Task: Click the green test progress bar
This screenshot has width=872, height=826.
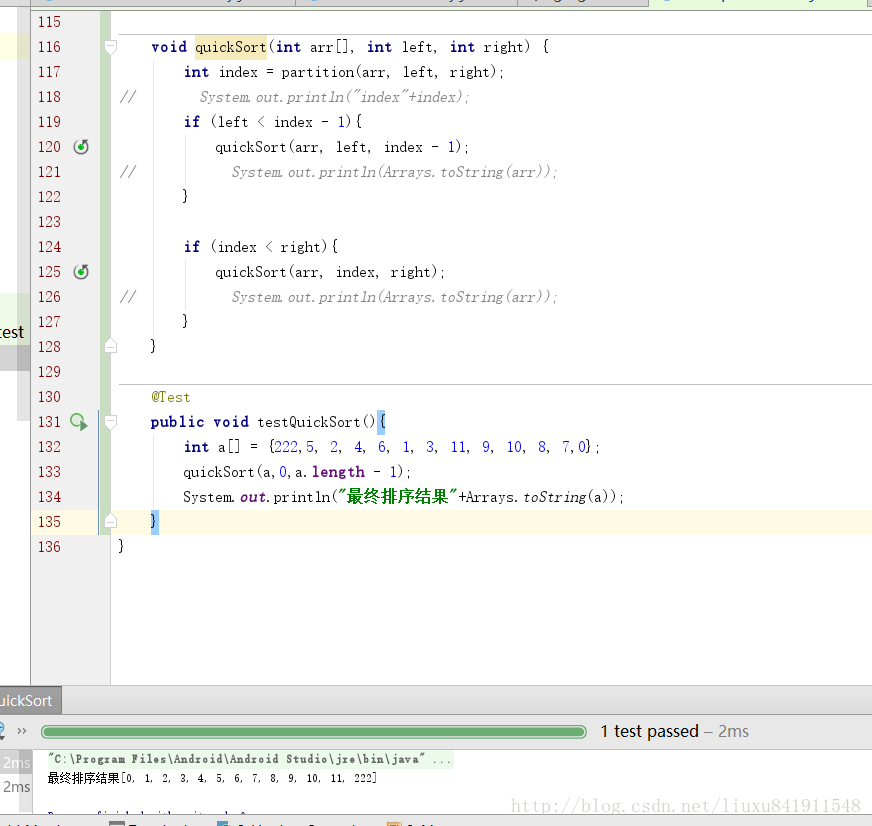Action: [x=314, y=731]
